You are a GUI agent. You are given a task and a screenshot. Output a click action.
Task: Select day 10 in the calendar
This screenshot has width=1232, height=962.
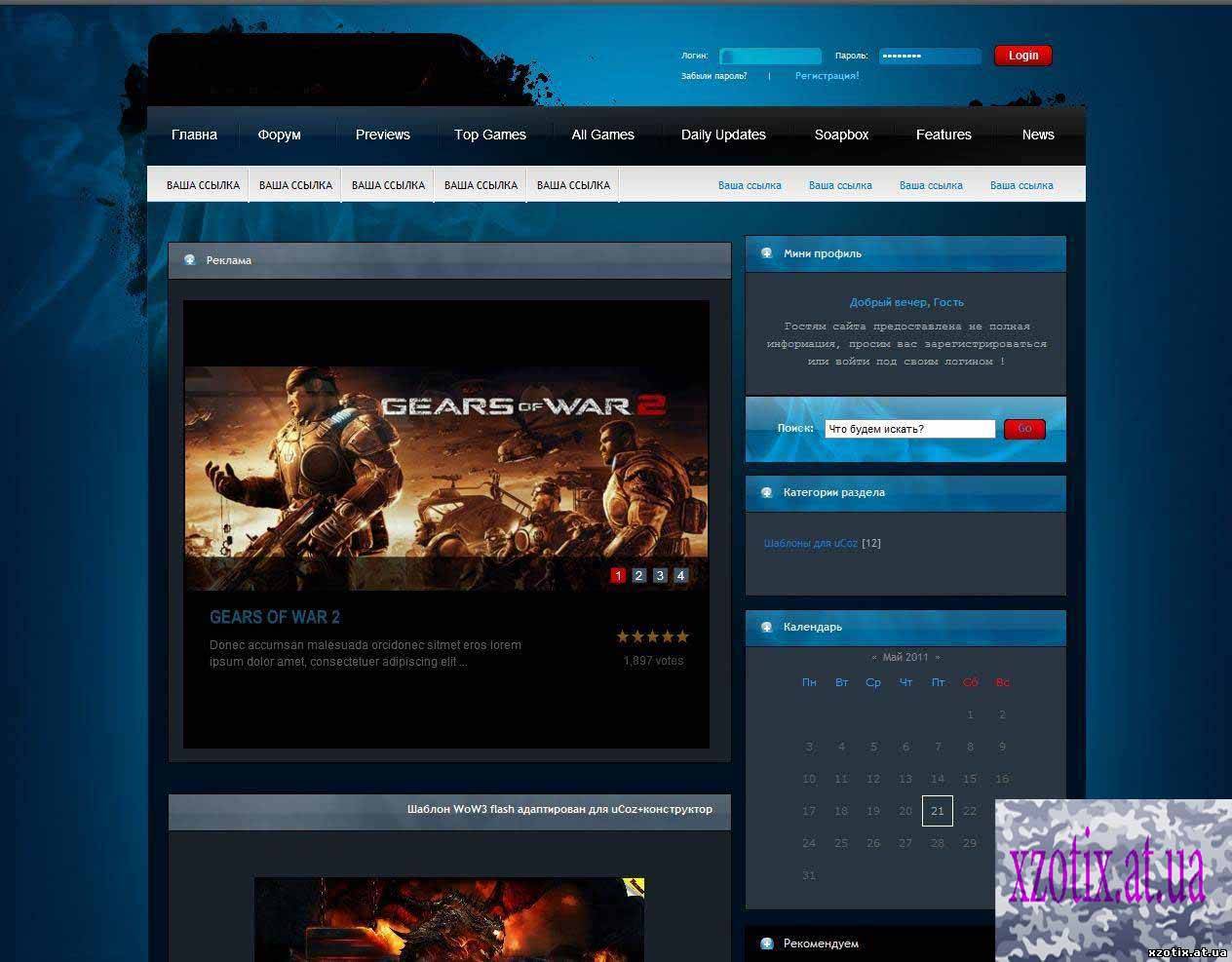809,779
